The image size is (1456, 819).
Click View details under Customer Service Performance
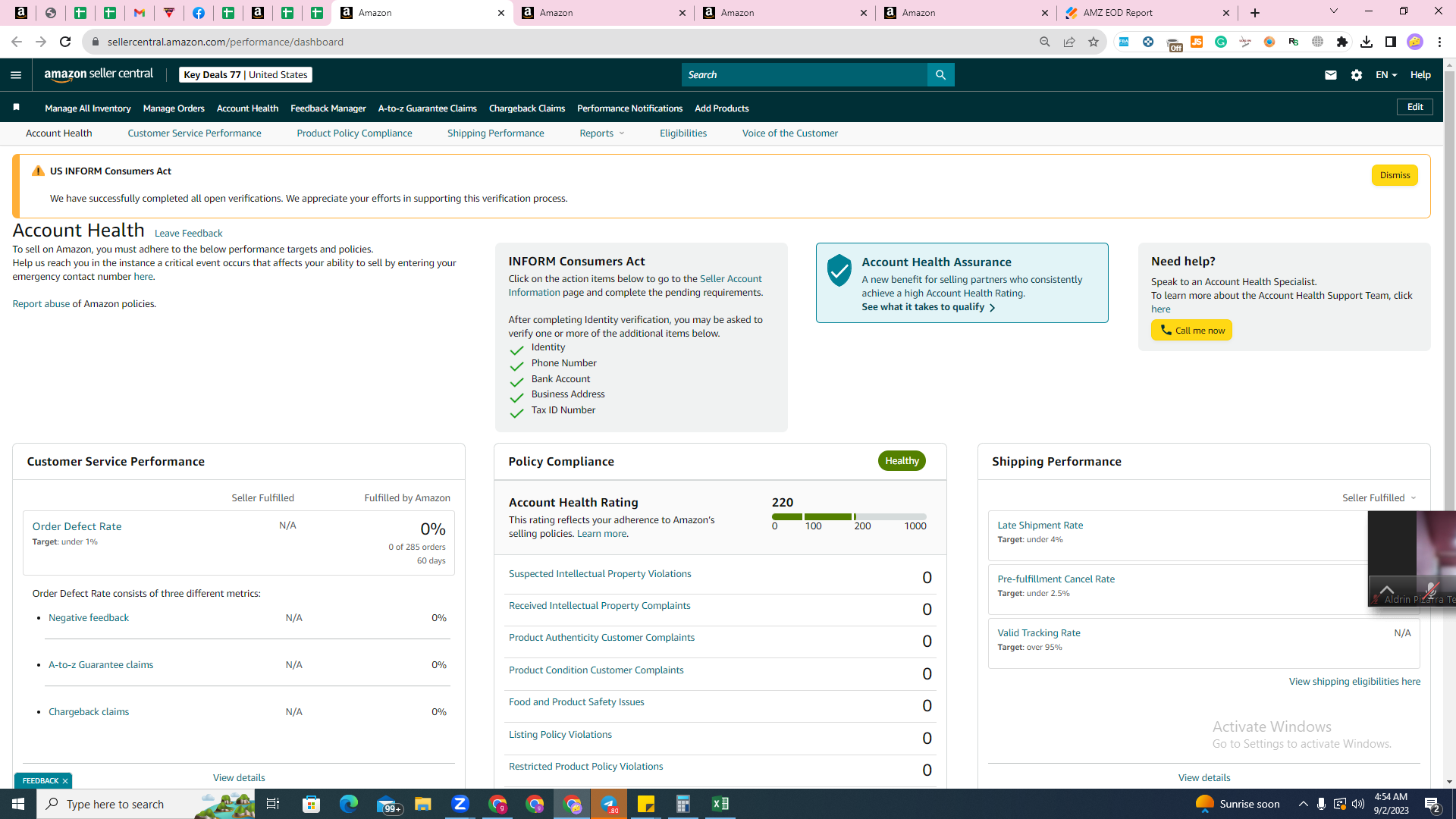coord(239,778)
